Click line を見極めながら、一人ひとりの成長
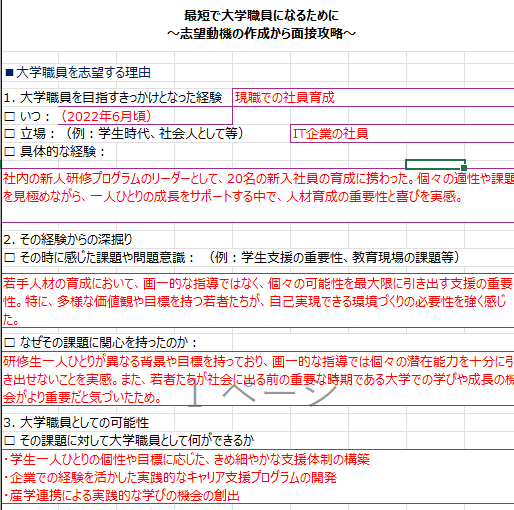This screenshot has width=514, height=510. click(233, 197)
